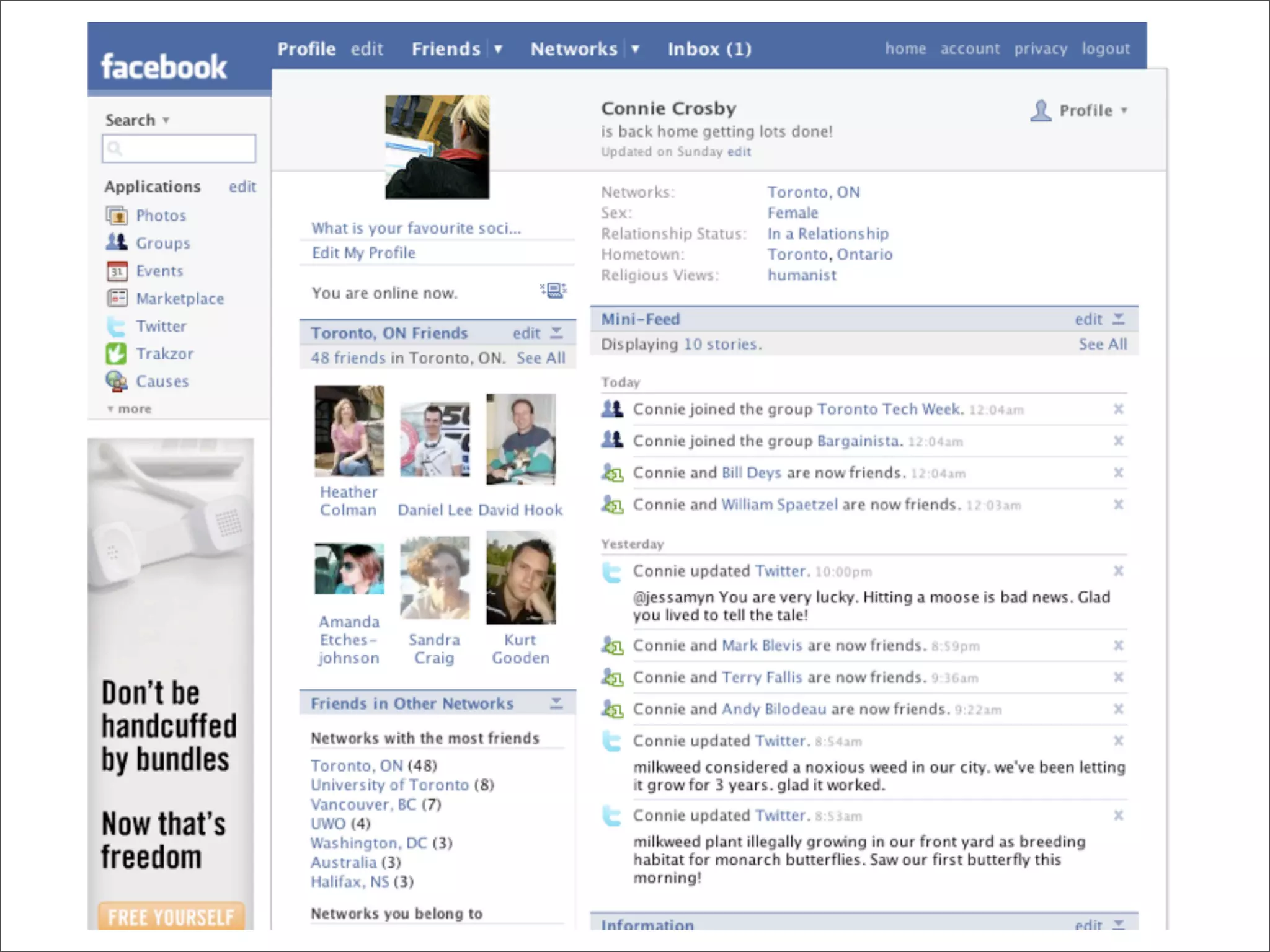Click edit link next to Profile header

coord(367,49)
